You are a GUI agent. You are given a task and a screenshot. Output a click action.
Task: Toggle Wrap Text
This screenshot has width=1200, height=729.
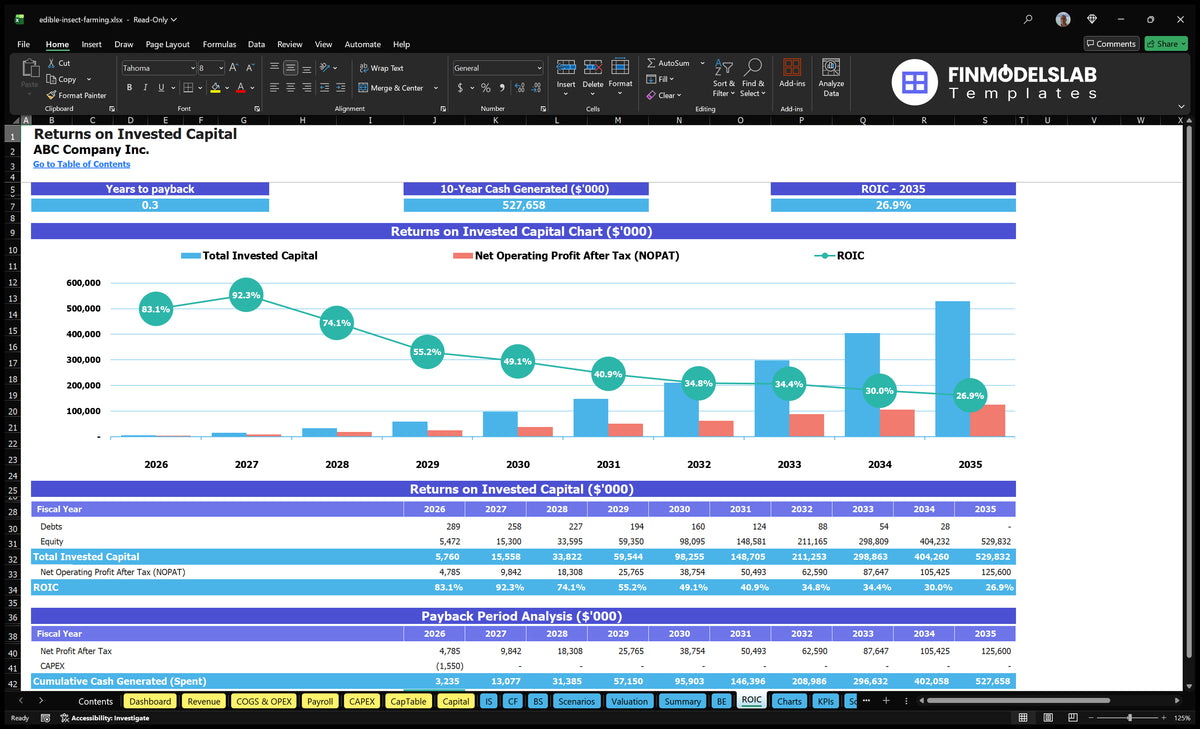point(381,68)
